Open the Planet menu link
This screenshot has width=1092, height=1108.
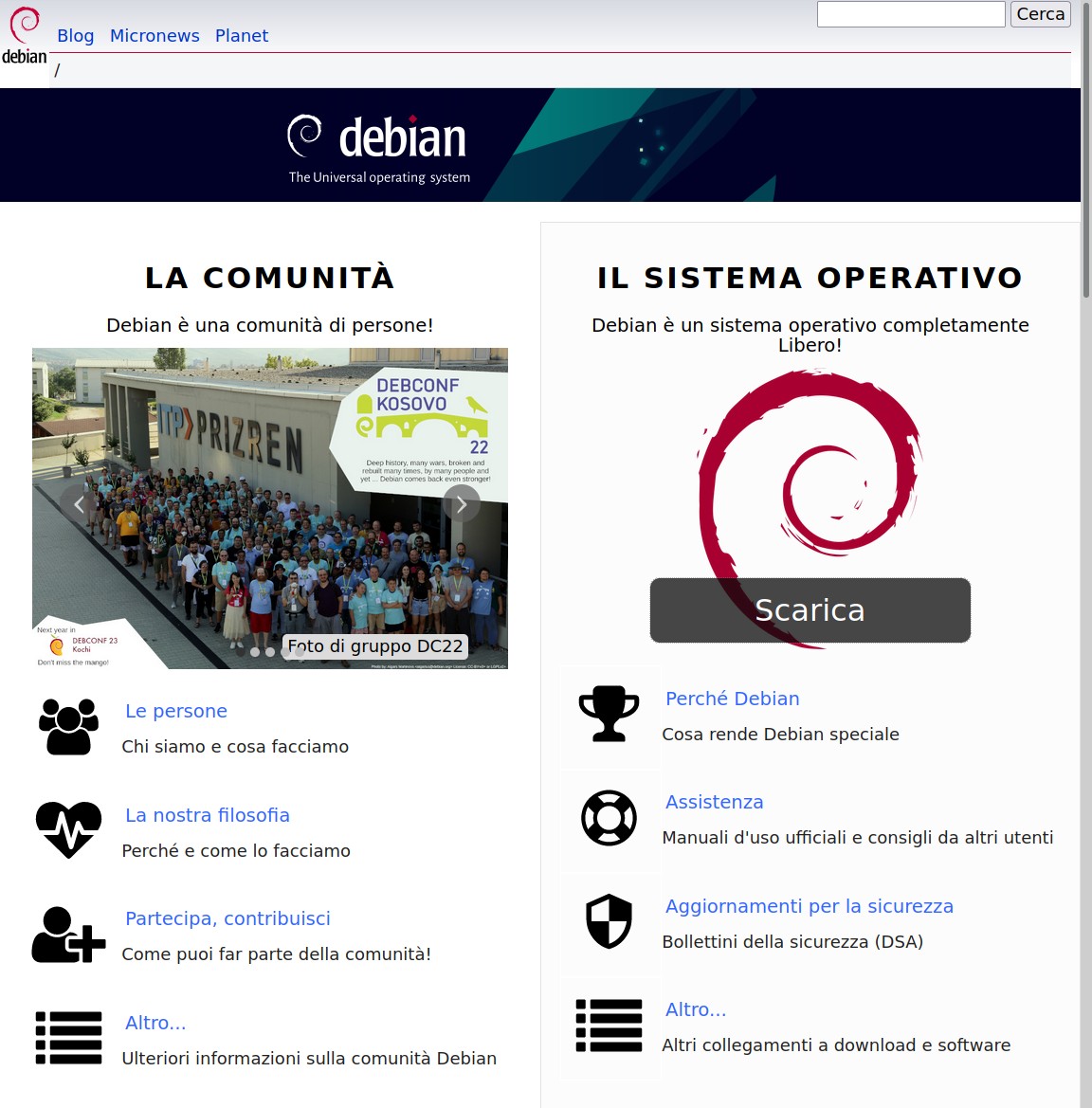click(242, 36)
